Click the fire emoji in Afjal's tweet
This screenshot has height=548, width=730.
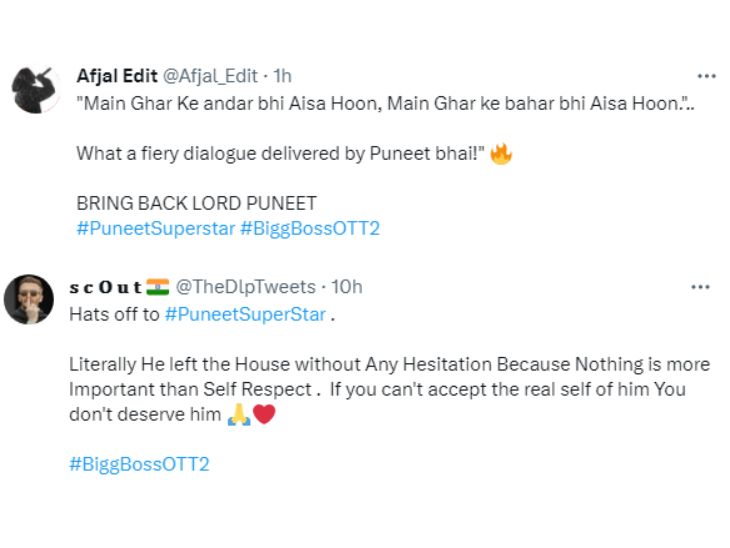coord(501,156)
